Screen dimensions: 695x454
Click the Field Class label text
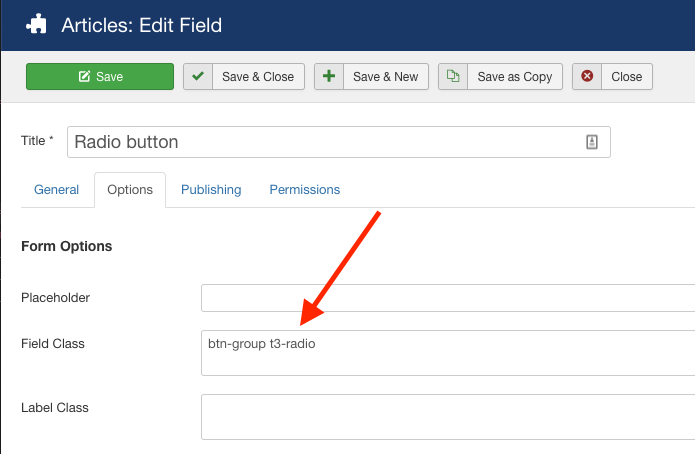[53, 344]
